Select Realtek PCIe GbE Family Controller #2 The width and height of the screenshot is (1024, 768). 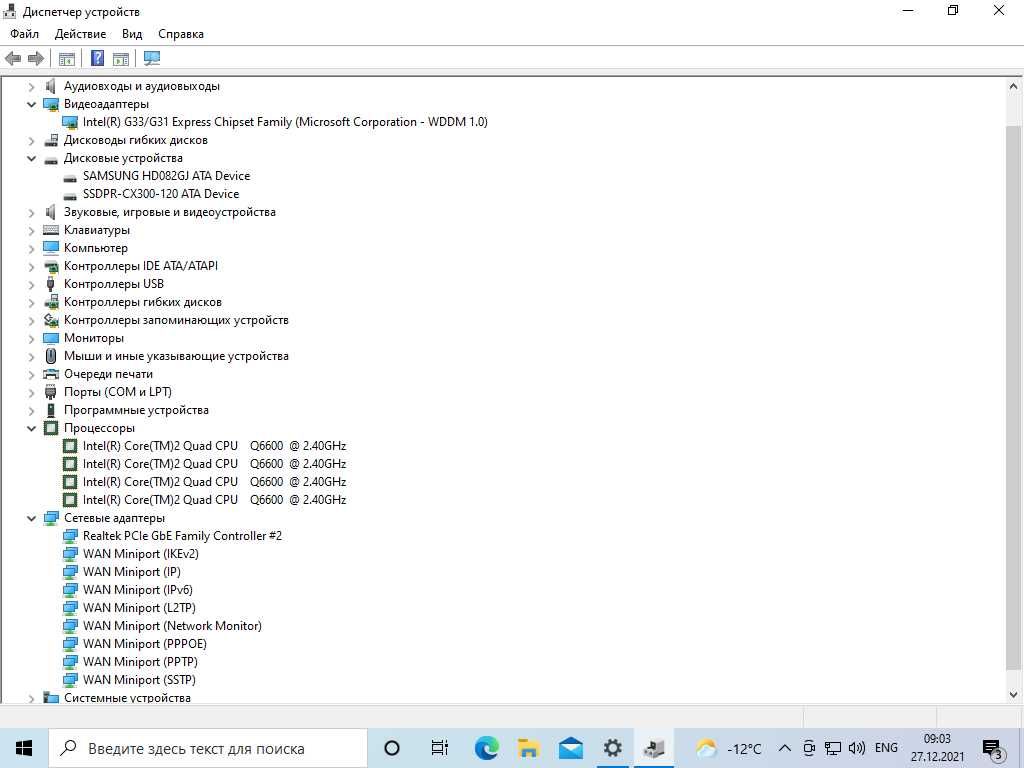pos(182,536)
